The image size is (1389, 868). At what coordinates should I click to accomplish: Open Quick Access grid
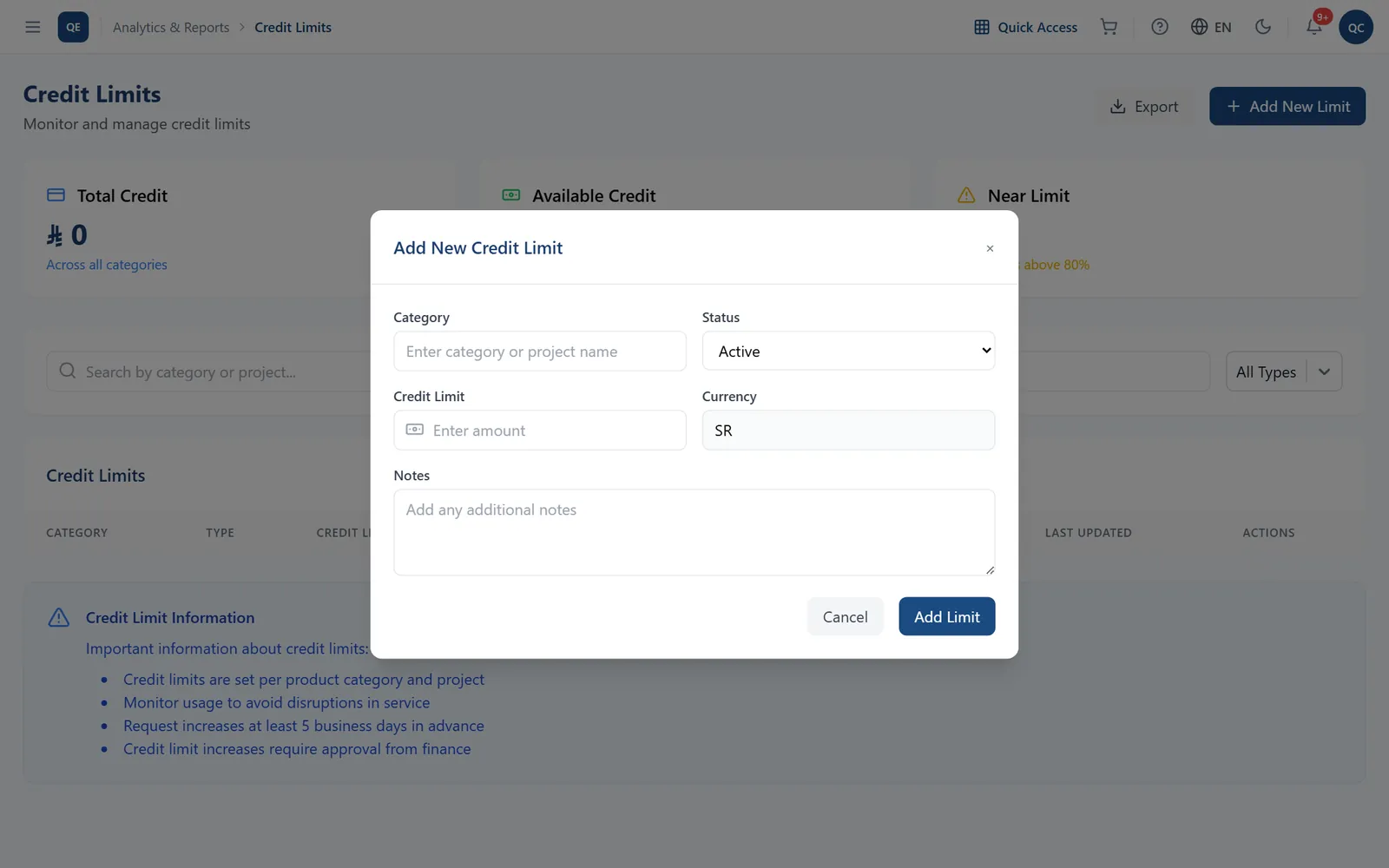click(1025, 27)
